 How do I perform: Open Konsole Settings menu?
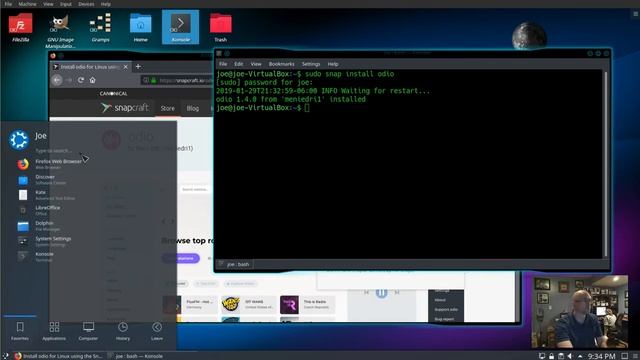(x=311, y=64)
